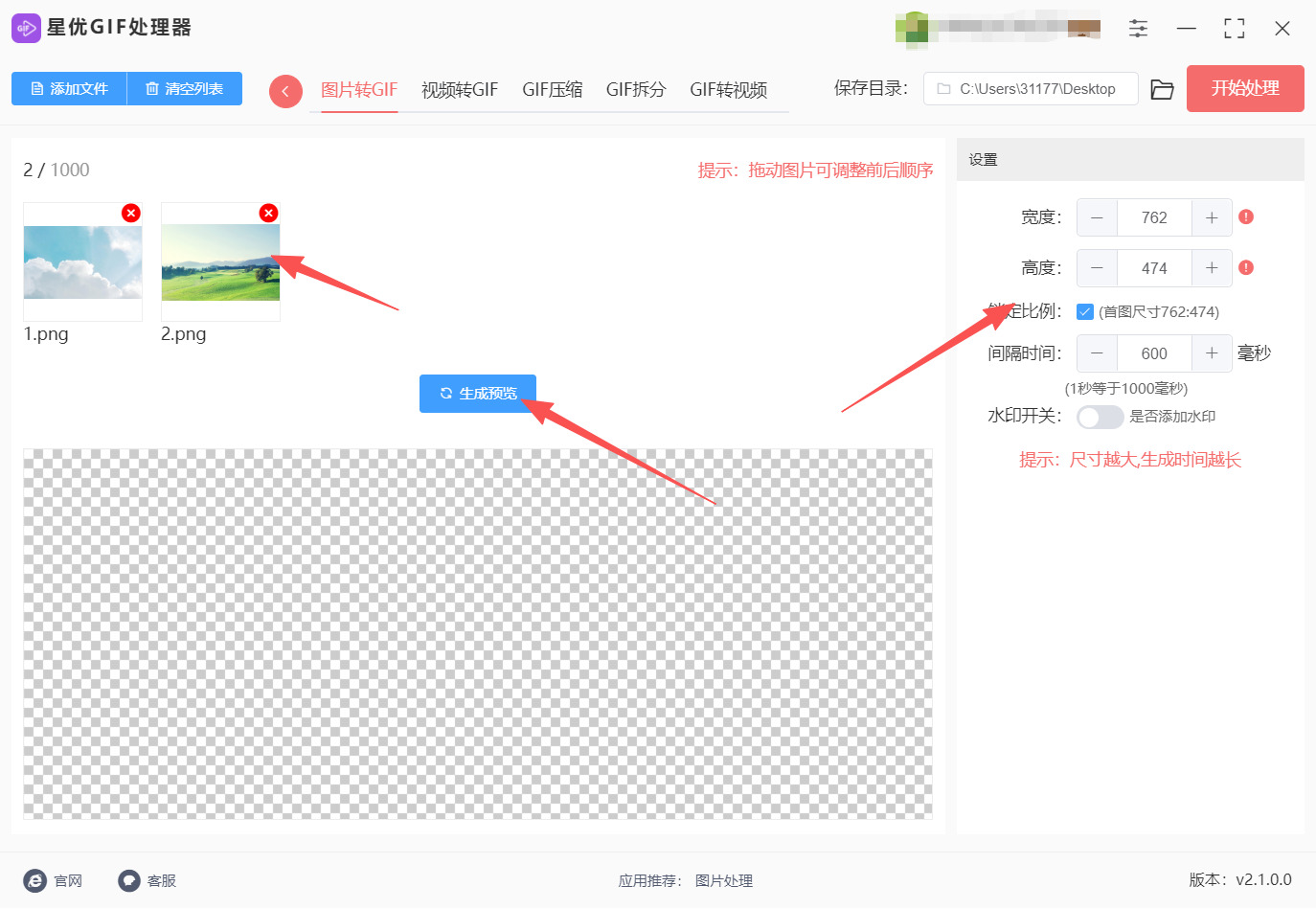Viewport: 1316px width, 909px height.
Task: Collapse the tab bar with the red chevron
Action: click(285, 89)
